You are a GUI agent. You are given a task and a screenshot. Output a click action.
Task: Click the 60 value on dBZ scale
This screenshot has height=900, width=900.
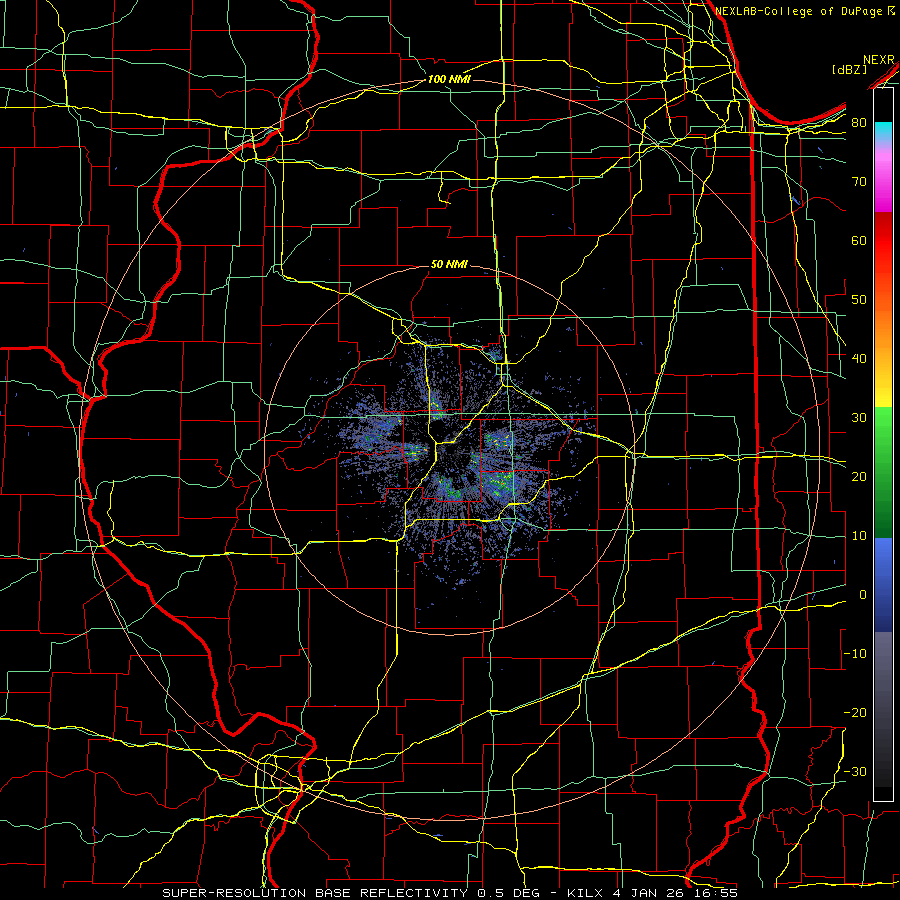859,240
